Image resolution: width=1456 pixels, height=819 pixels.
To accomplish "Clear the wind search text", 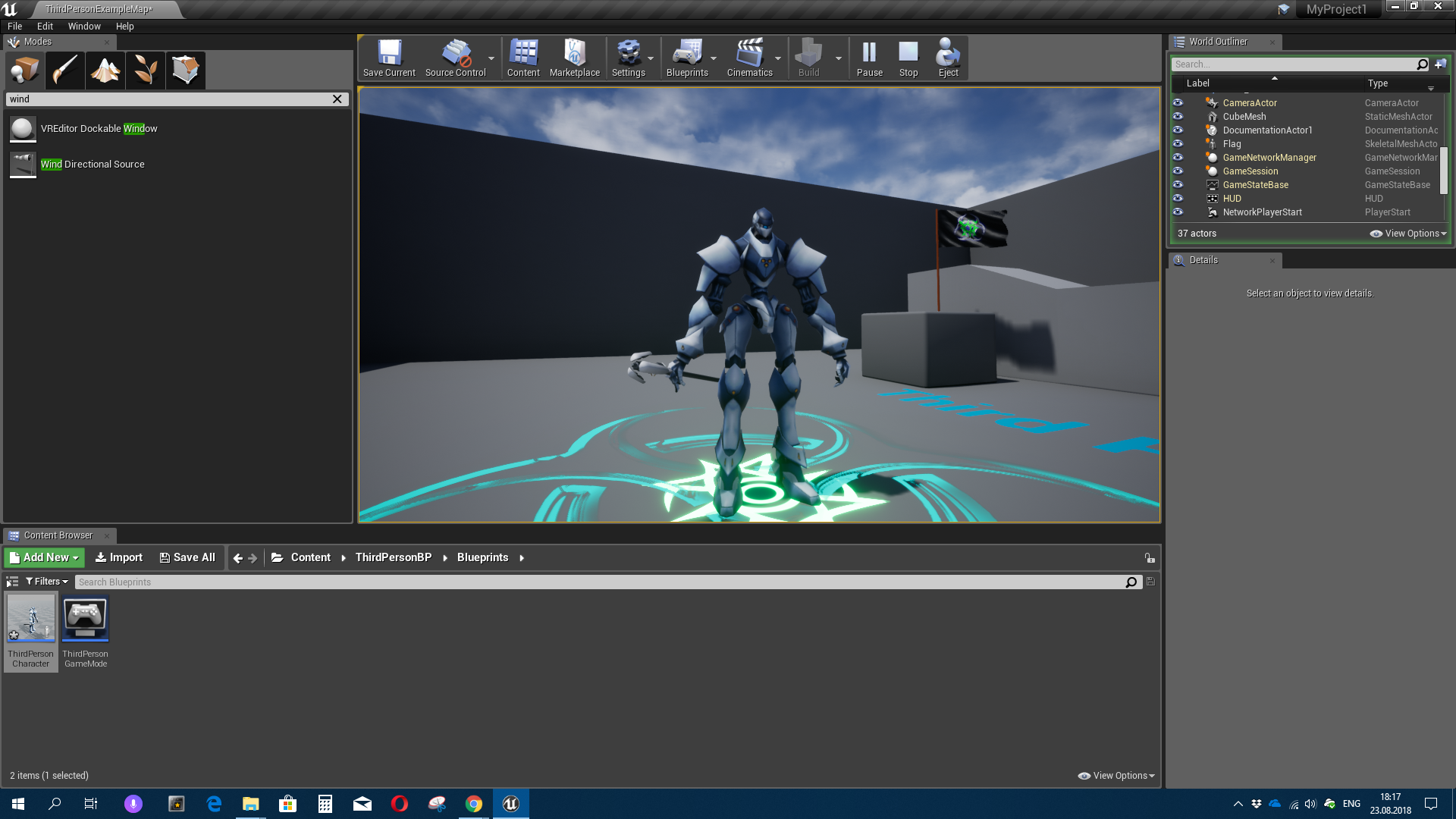I will (337, 99).
